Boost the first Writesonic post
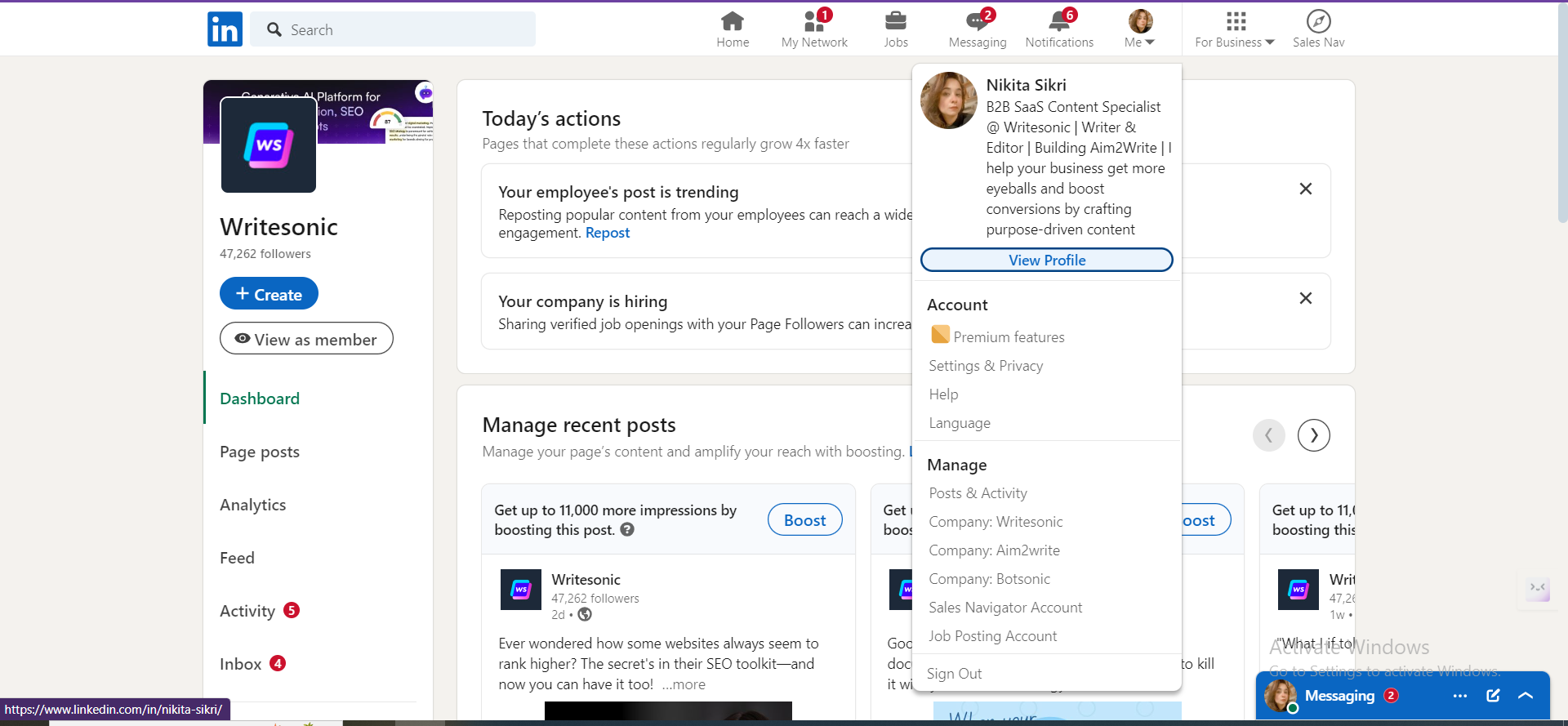The height and width of the screenshot is (726, 1568). point(805,520)
